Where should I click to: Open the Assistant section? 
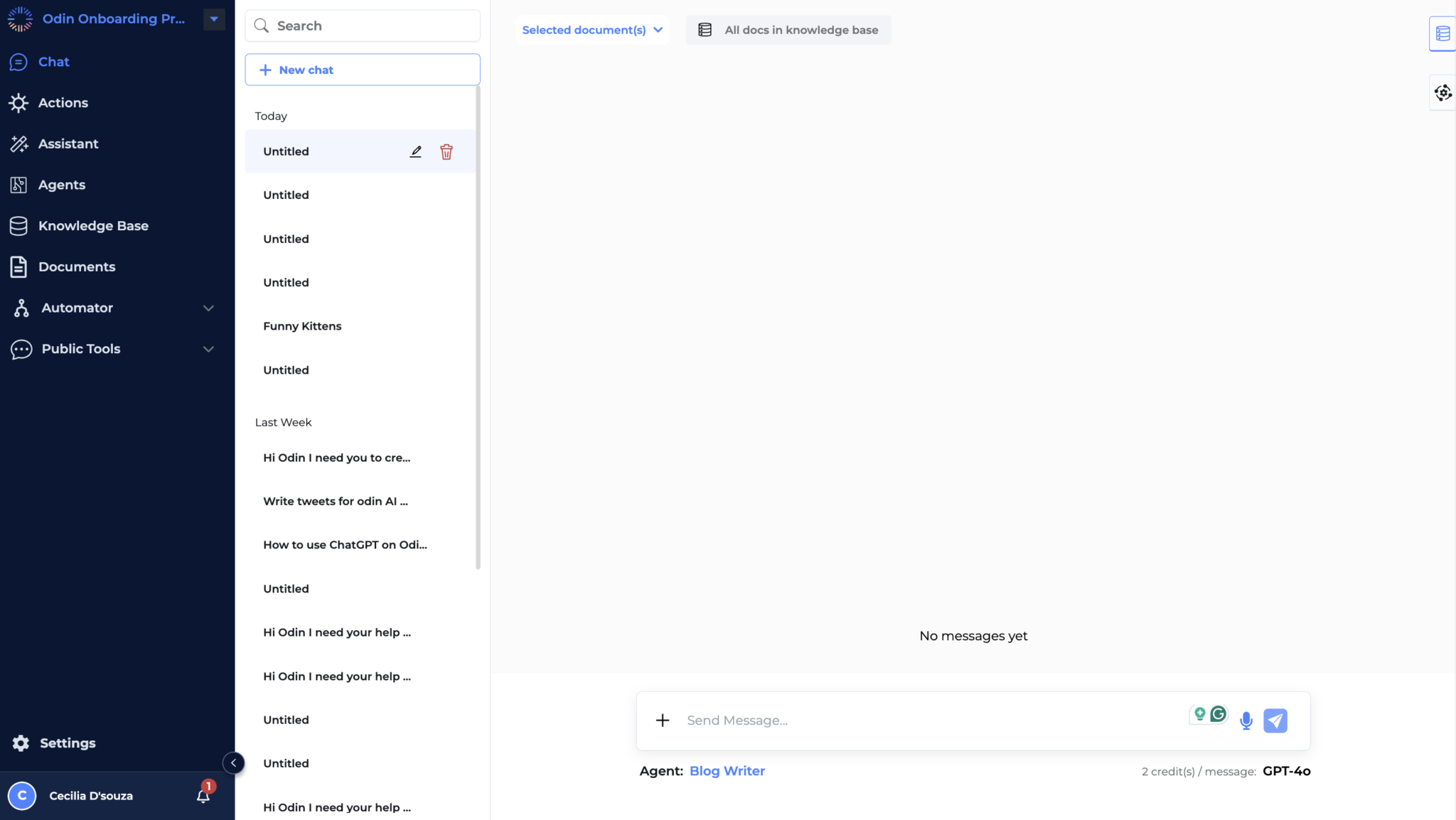coord(68,144)
